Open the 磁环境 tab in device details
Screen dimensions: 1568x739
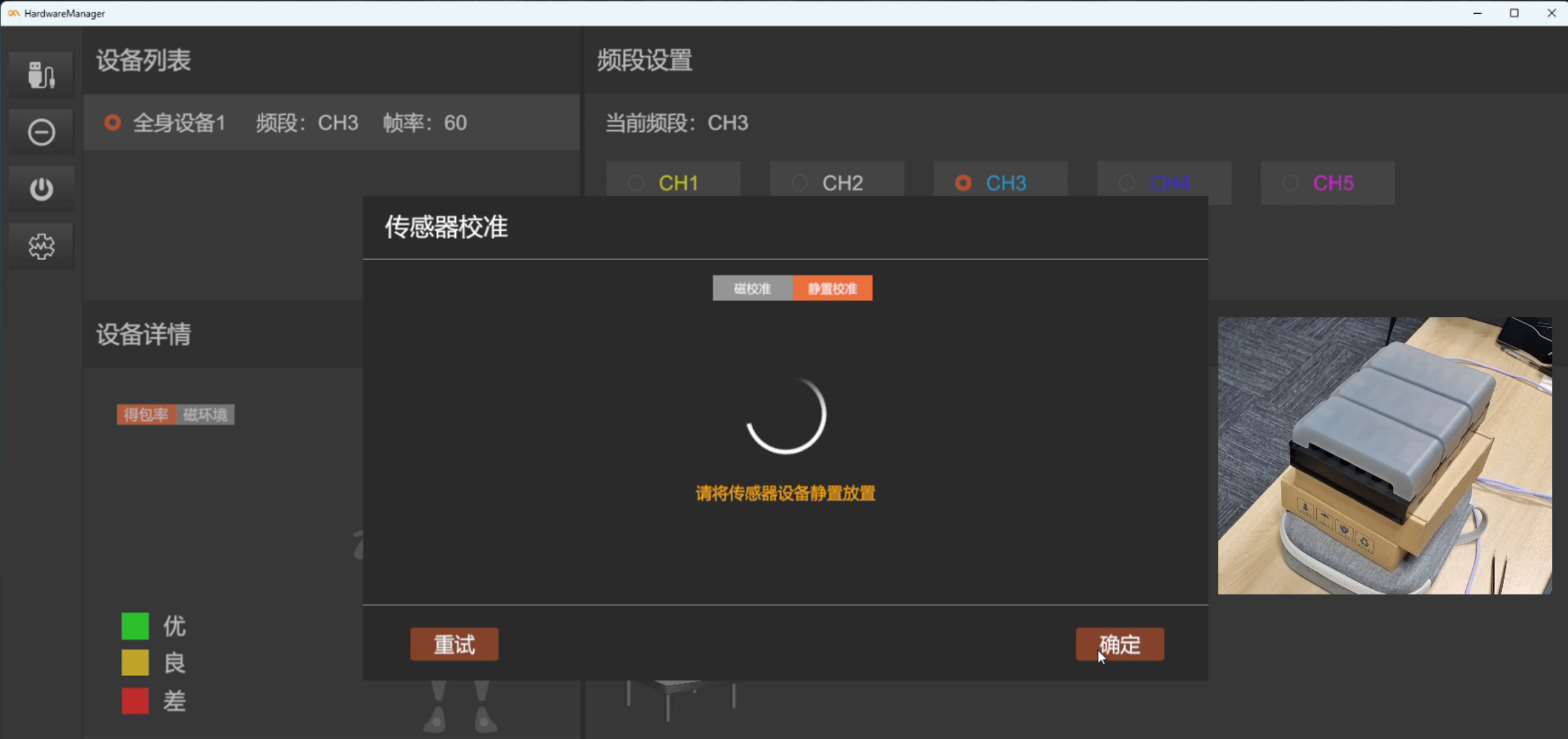205,415
